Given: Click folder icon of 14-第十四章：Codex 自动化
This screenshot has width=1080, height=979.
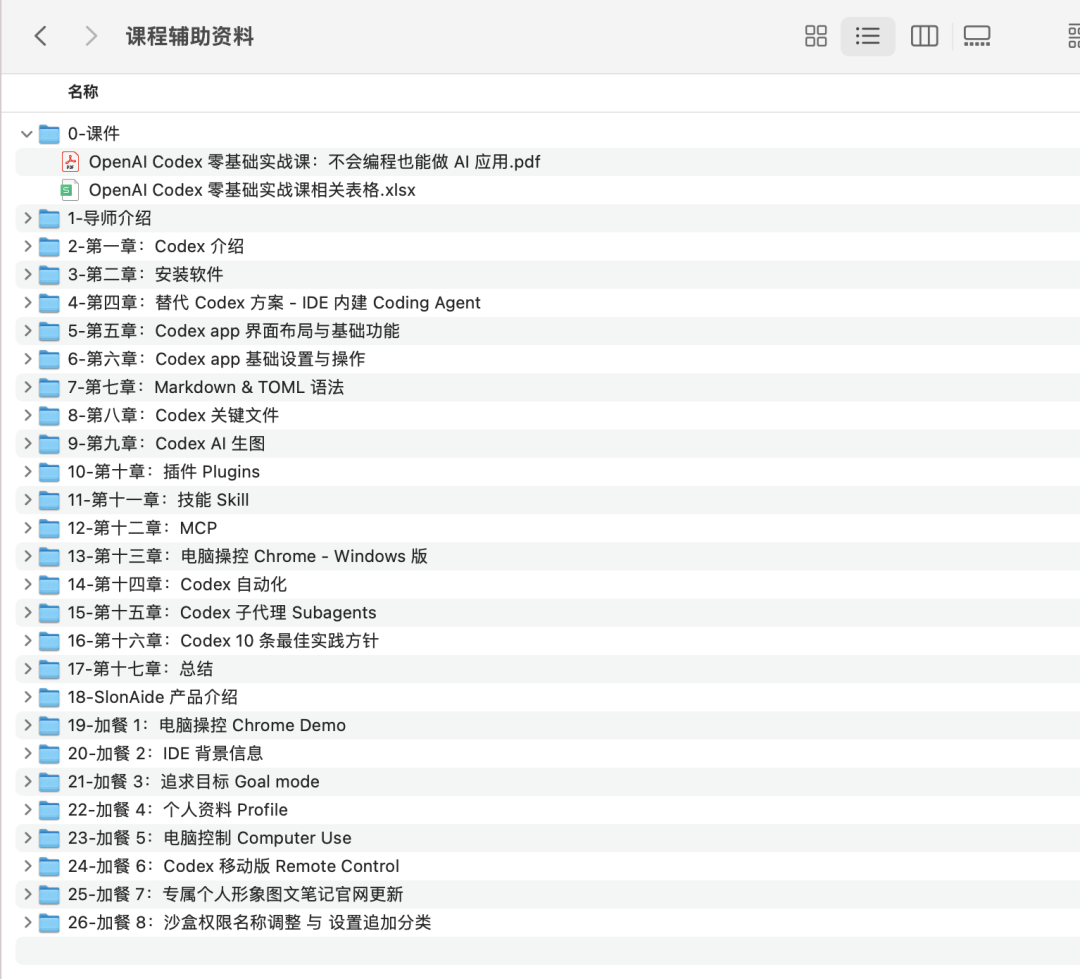Looking at the screenshot, I should tap(49, 585).
